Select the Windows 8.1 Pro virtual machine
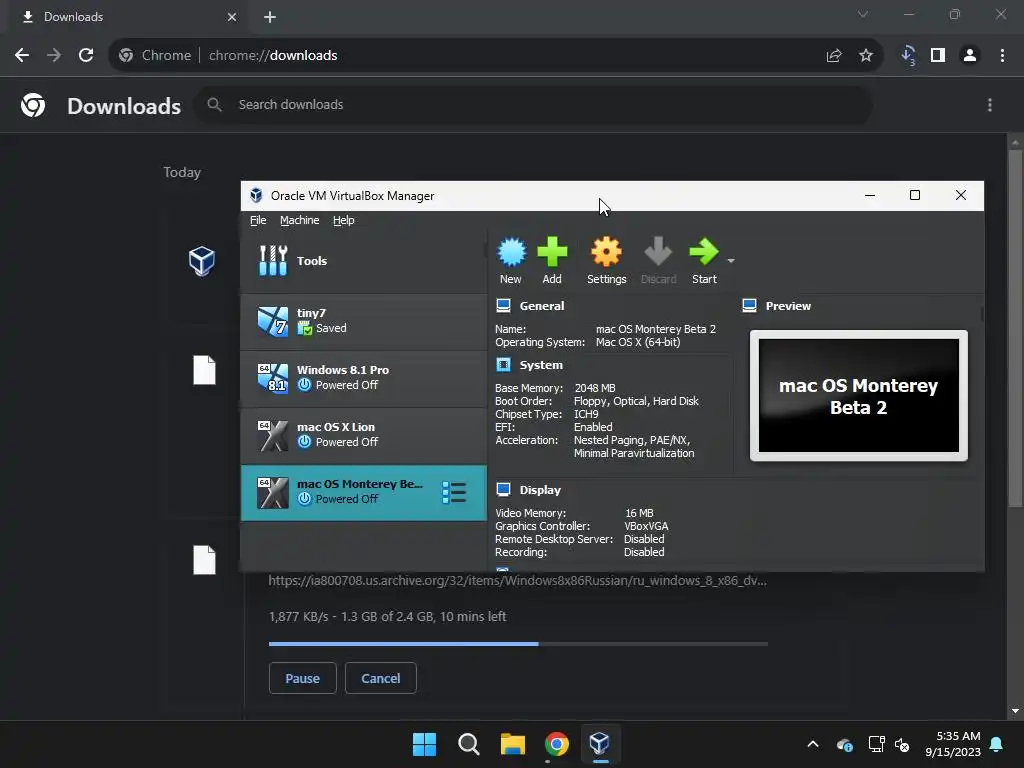Image resolution: width=1024 pixels, height=768 pixels. point(364,378)
